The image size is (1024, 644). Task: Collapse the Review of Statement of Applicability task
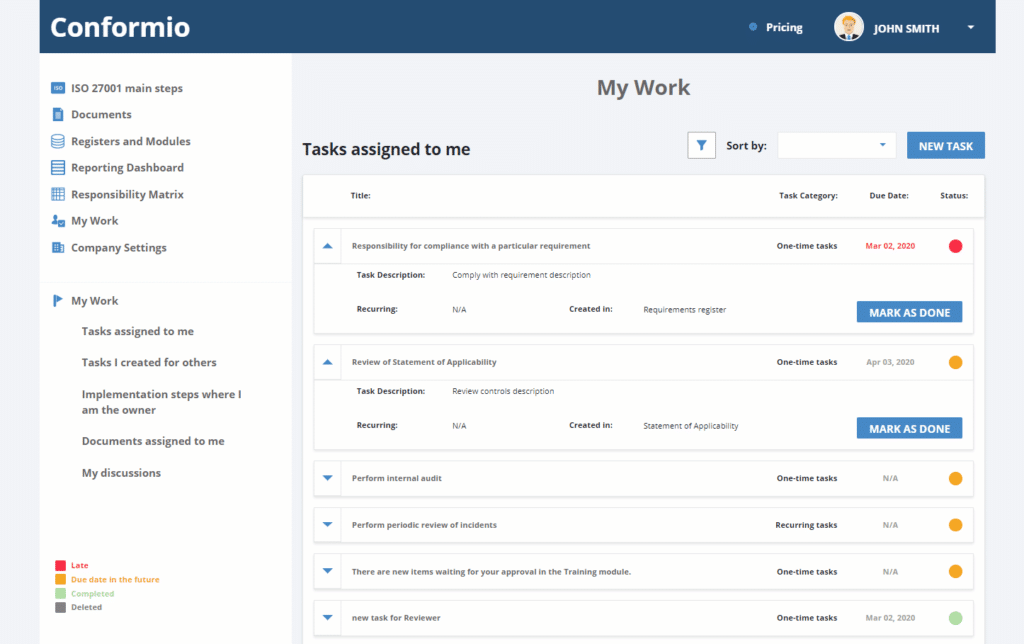pyautogui.click(x=327, y=362)
